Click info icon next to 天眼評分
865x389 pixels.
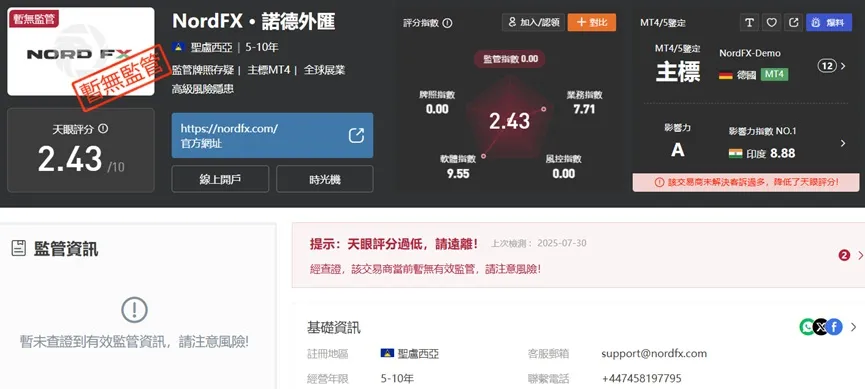click(103, 129)
